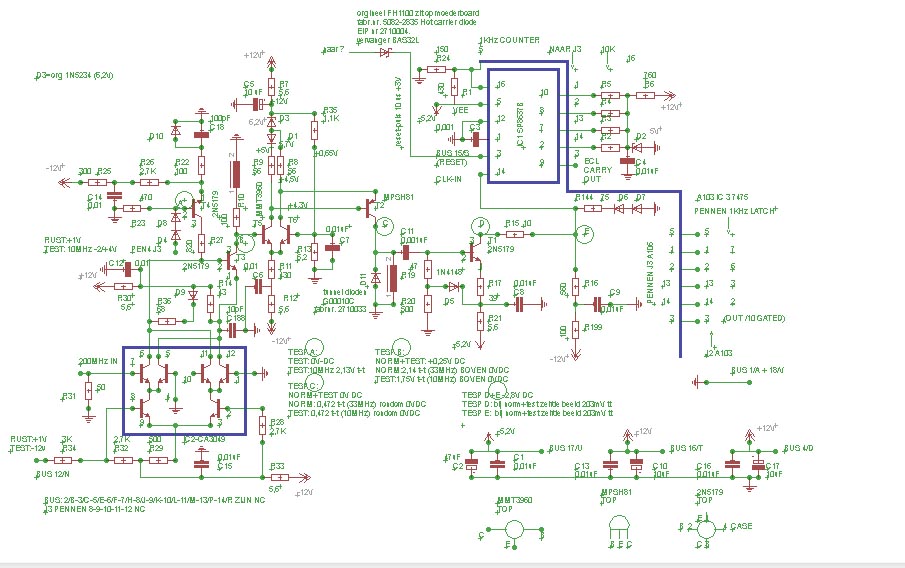Click the "C18" 100pF capacitor label
905x568 pixels.
(216, 127)
